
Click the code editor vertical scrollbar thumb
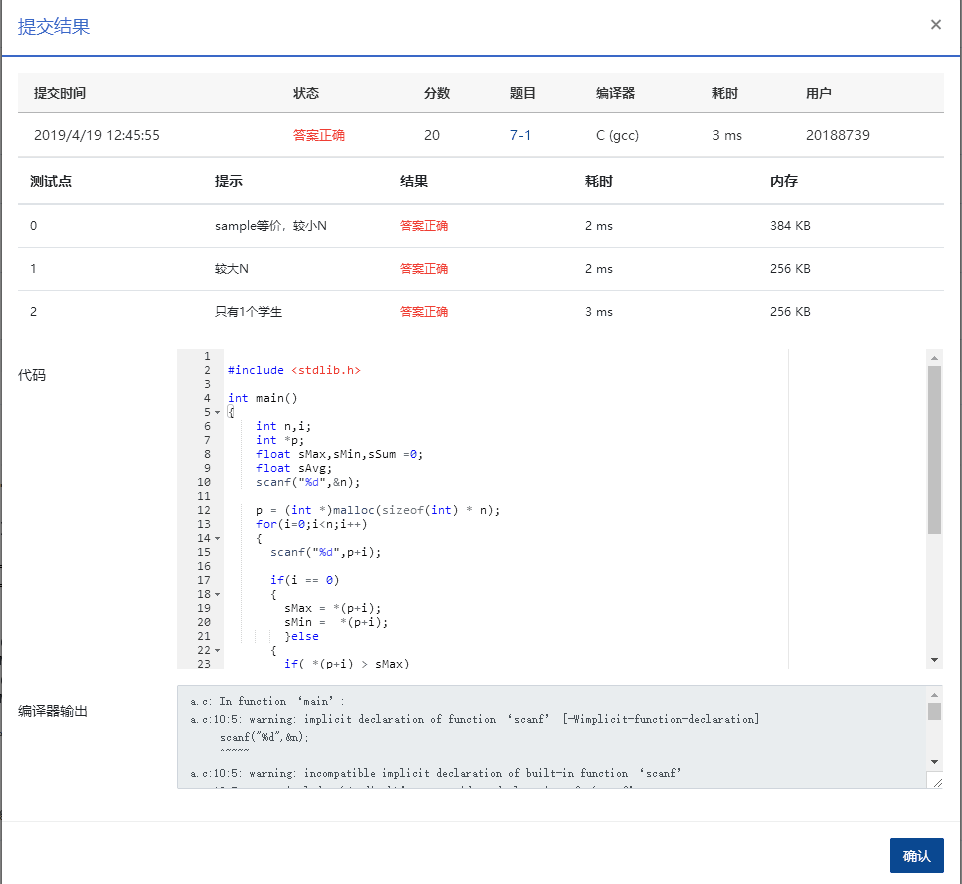click(934, 450)
